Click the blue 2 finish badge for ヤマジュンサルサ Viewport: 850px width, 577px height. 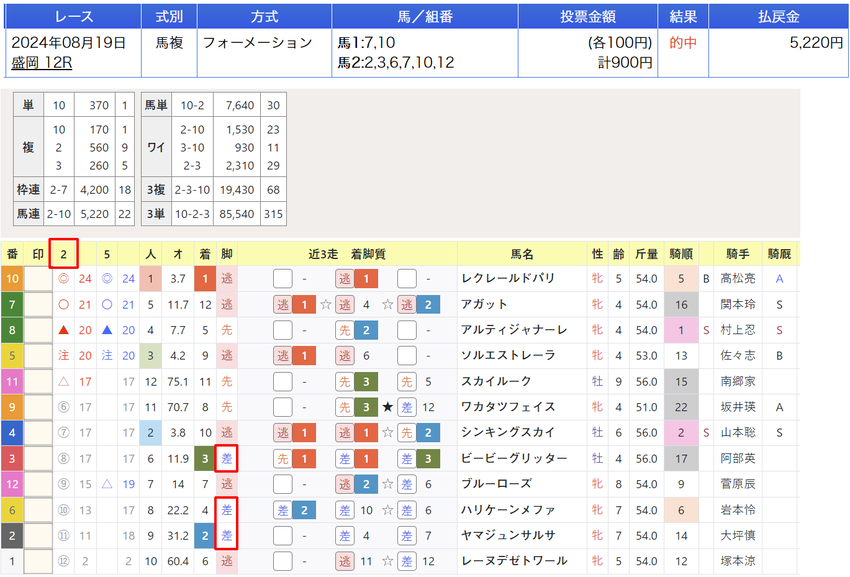point(205,536)
